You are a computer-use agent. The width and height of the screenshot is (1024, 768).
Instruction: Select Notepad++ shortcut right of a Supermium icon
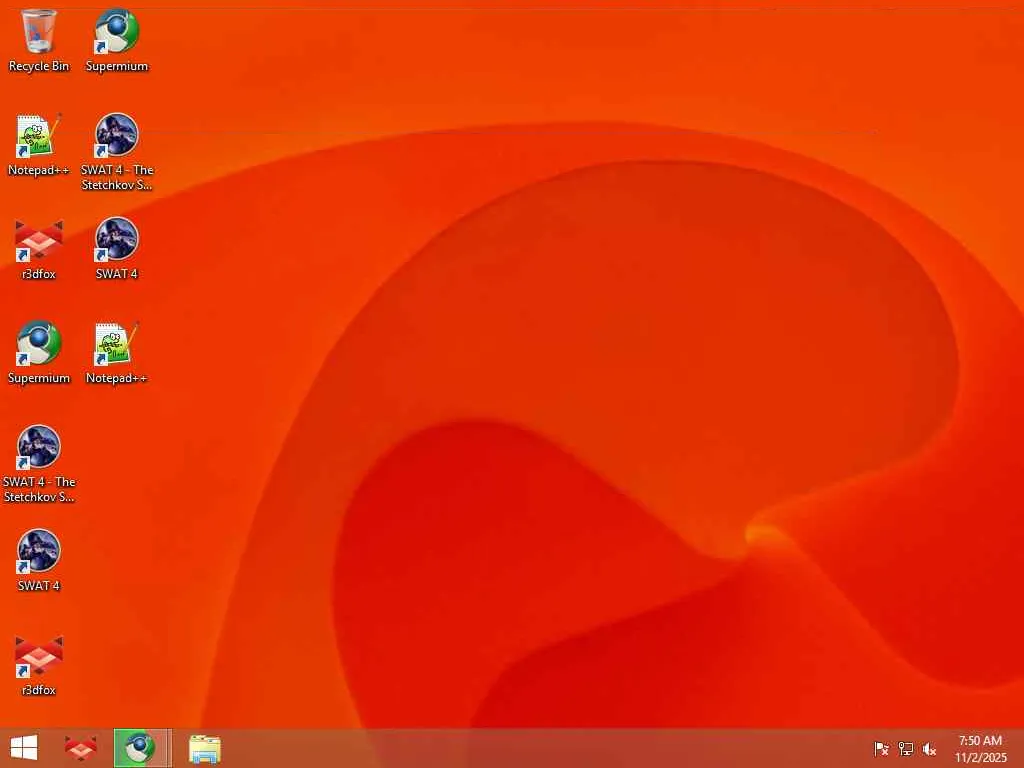click(117, 353)
